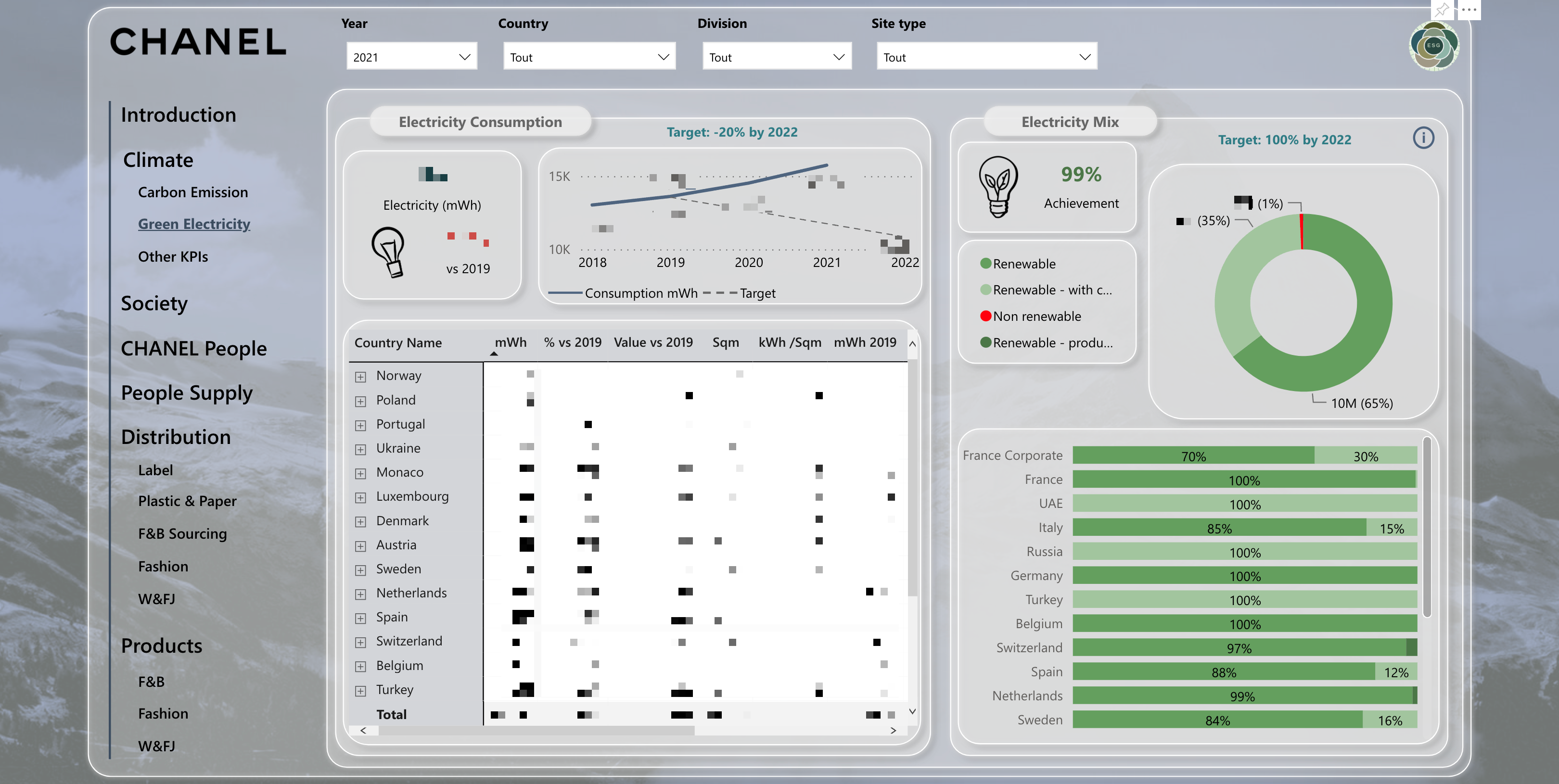
Task: Click table scroll-right arrow
Action: (893, 731)
